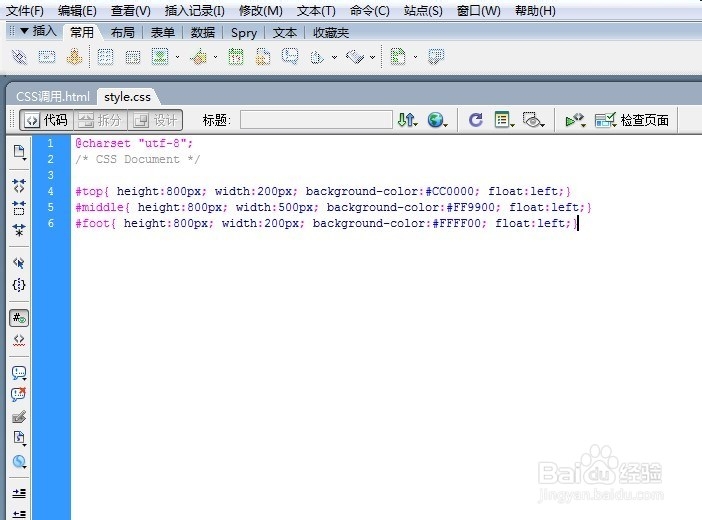The width and height of the screenshot is (702, 520).
Task: Click the Email Link insert icon
Action: coord(47,57)
